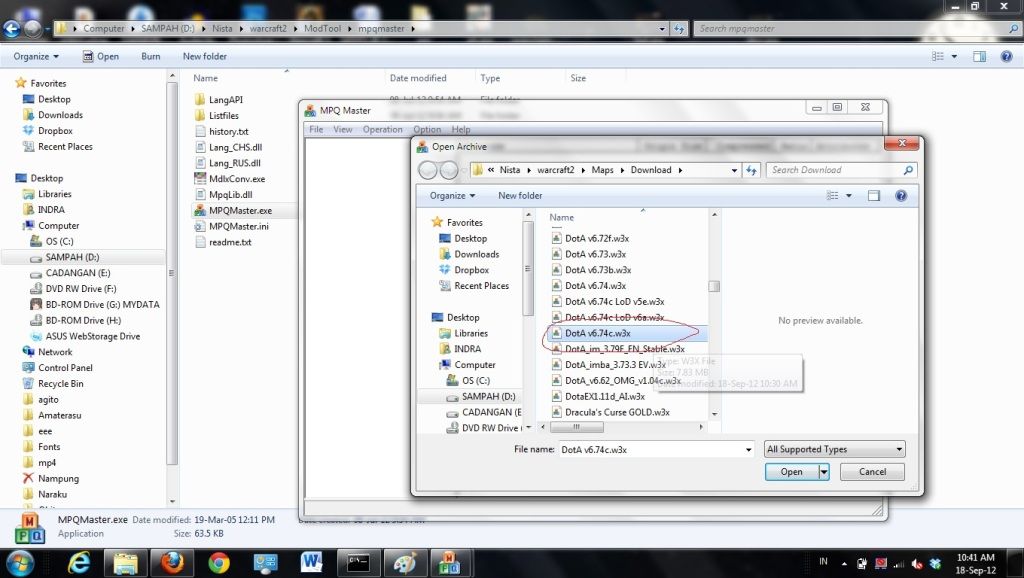Cancel the Open Archive dialog
The width and height of the screenshot is (1024, 578).
click(872, 472)
